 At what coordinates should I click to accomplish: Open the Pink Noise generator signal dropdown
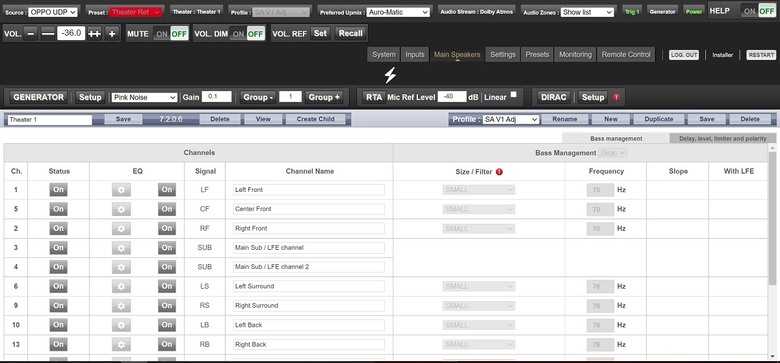tap(144, 97)
